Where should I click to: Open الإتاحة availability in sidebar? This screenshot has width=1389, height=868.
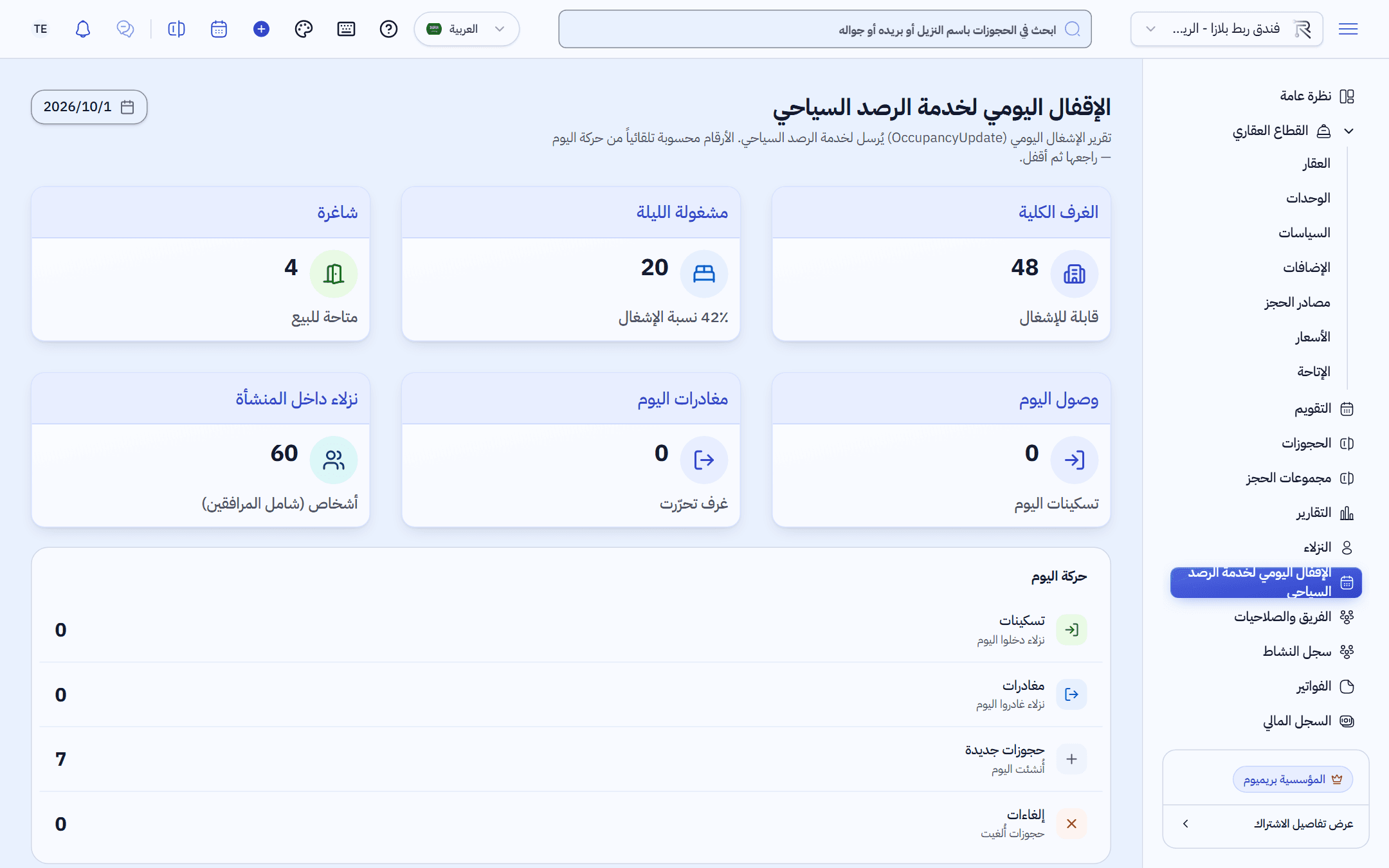tap(1313, 372)
